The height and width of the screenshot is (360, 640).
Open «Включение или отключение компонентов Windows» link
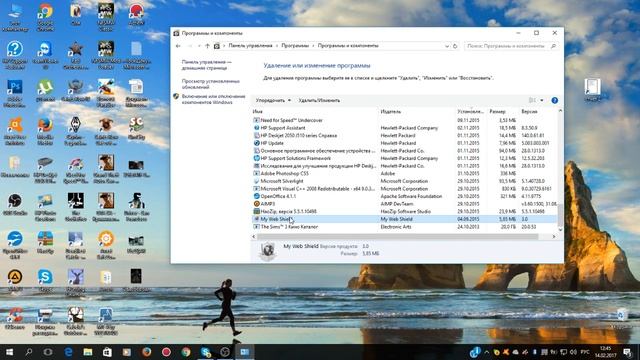(x=213, y=99)
